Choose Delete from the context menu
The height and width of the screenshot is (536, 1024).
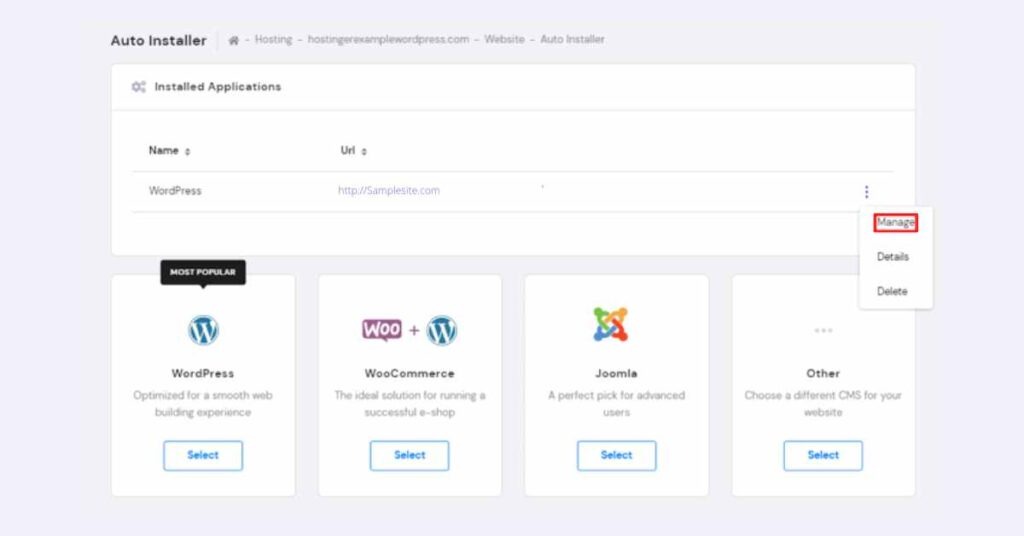point(892,291)
